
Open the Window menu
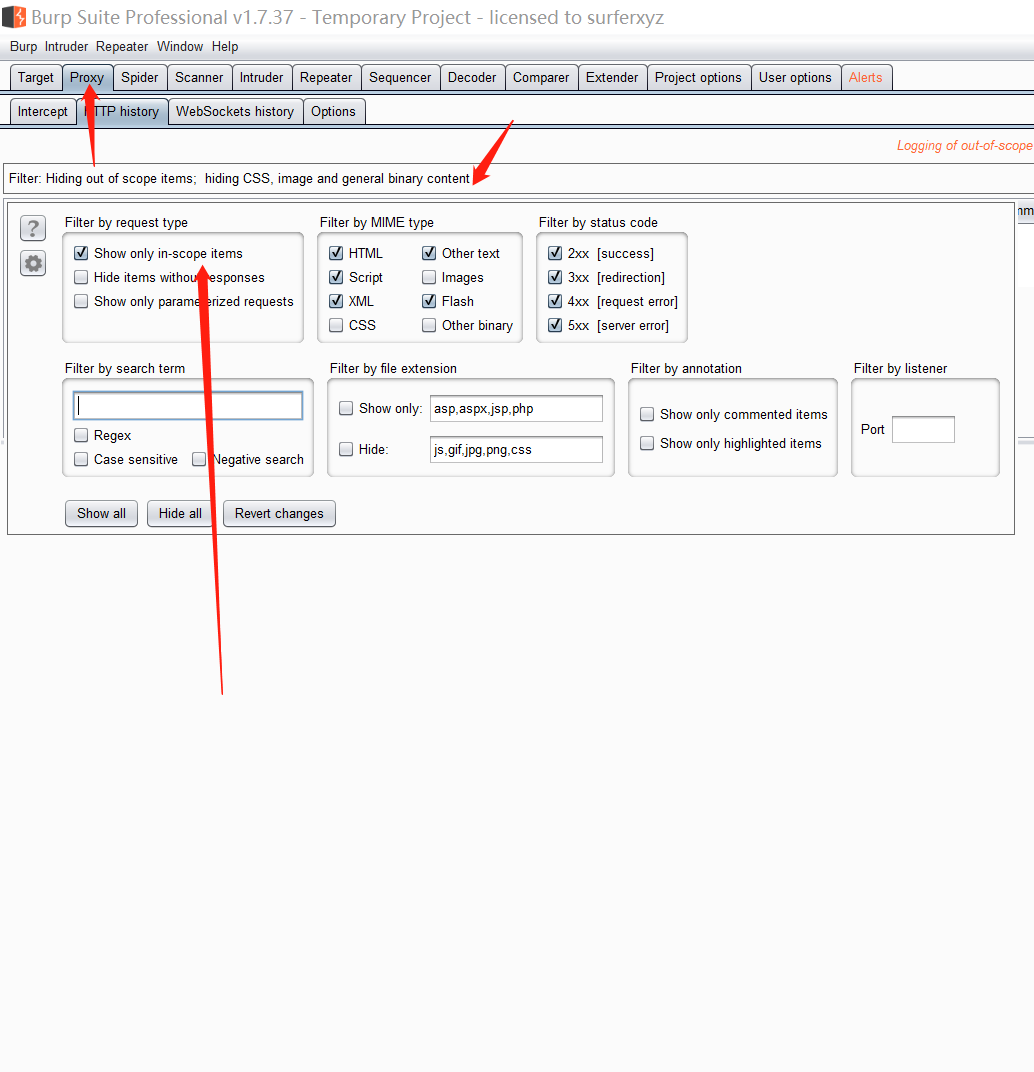(180, 46)
